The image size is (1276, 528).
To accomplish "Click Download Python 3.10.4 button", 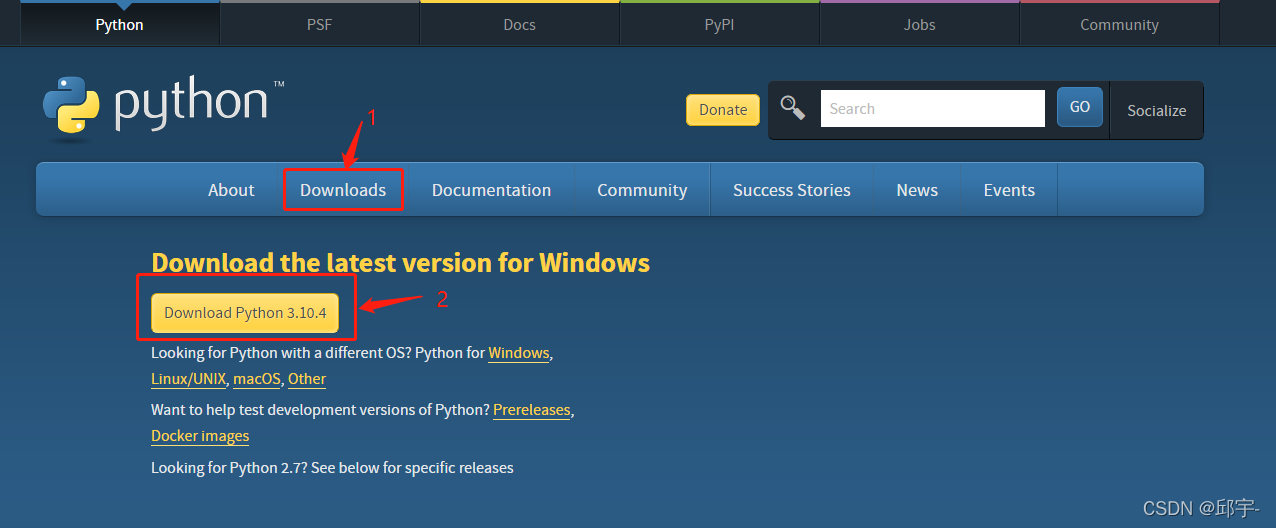I will tap(245, 313).
